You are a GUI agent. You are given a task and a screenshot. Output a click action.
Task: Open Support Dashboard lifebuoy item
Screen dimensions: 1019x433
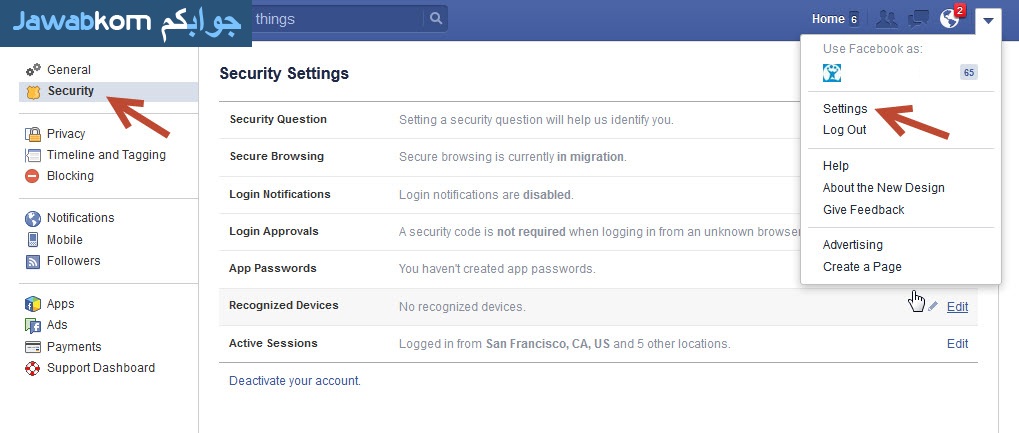tap(90, 368)
